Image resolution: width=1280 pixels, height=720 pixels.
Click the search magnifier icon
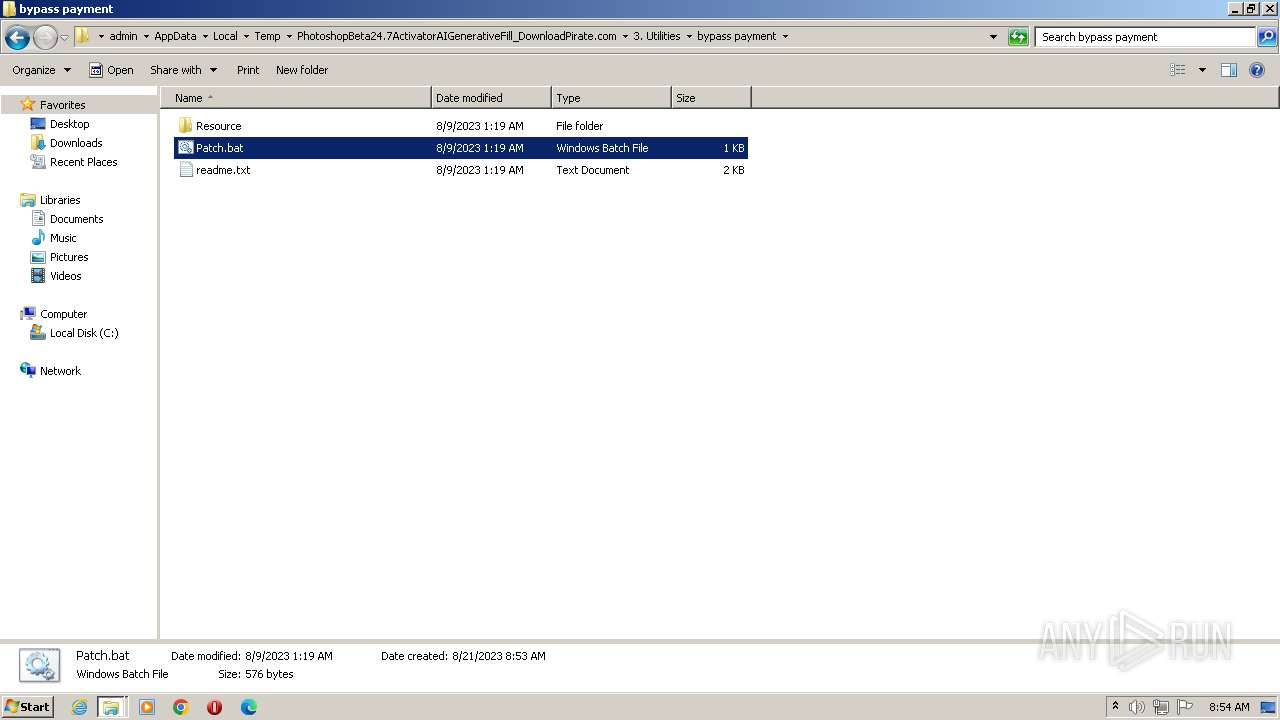pos(1266,37)
